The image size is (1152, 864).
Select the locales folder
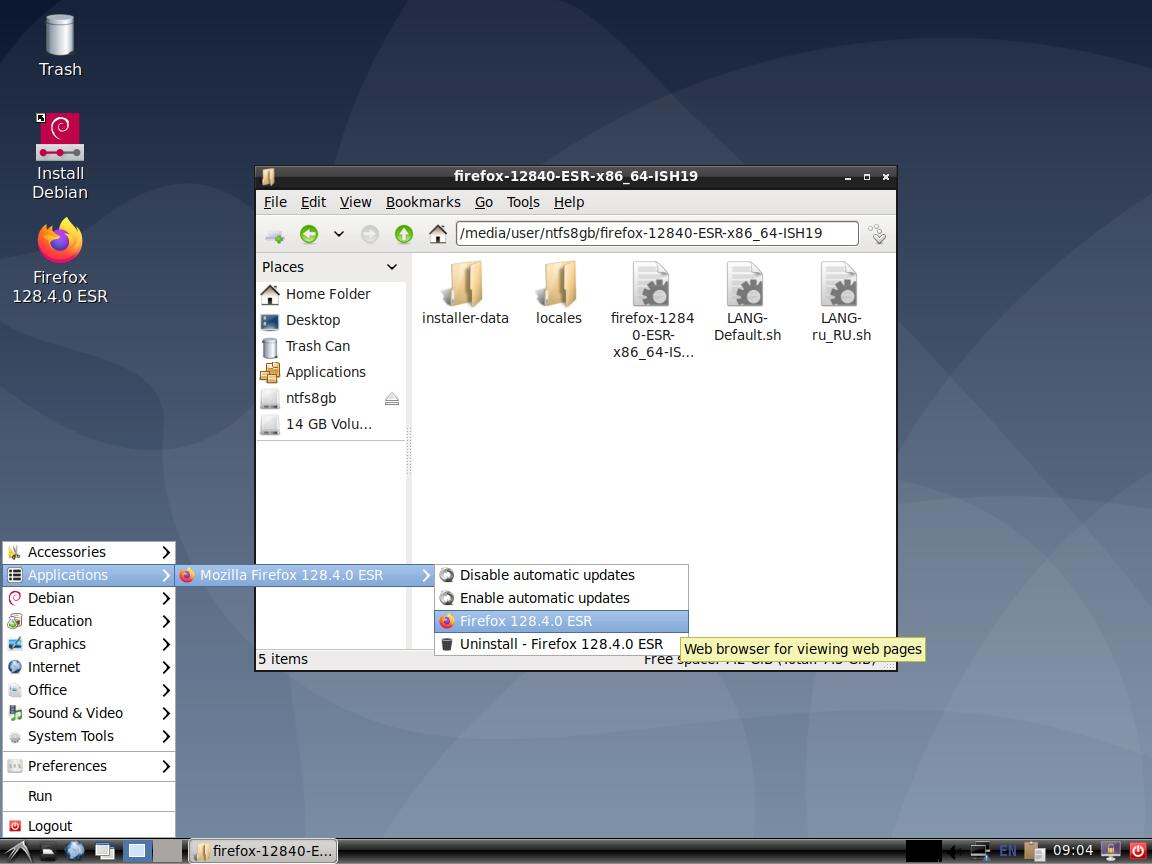559,294
